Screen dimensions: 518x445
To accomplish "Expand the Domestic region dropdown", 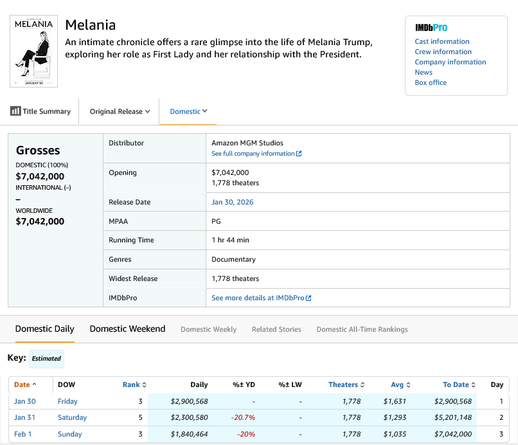I will (188, 111).
